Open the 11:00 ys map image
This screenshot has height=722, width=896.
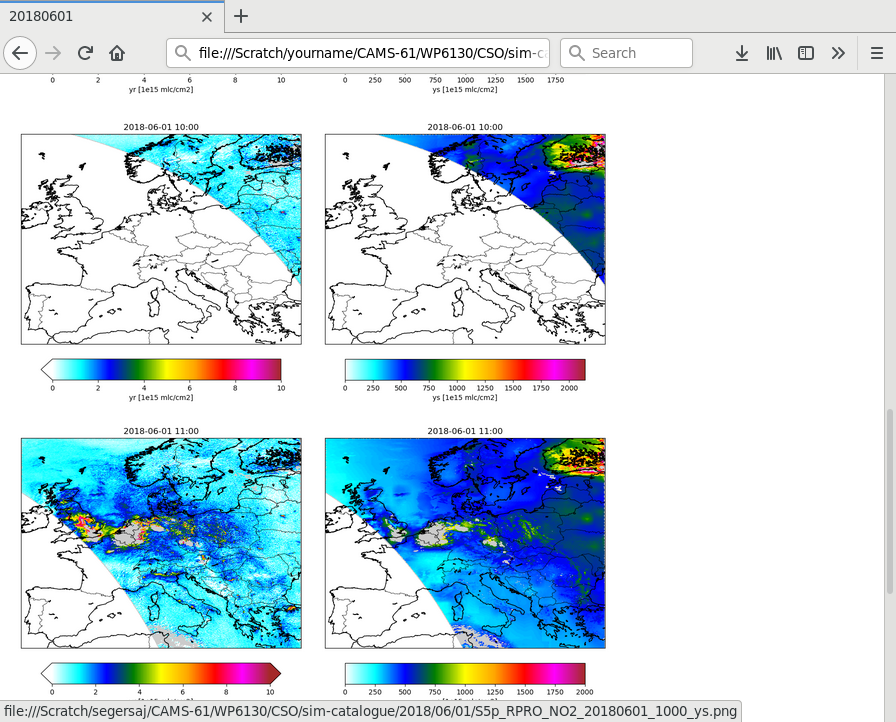[x=465, y=543]
